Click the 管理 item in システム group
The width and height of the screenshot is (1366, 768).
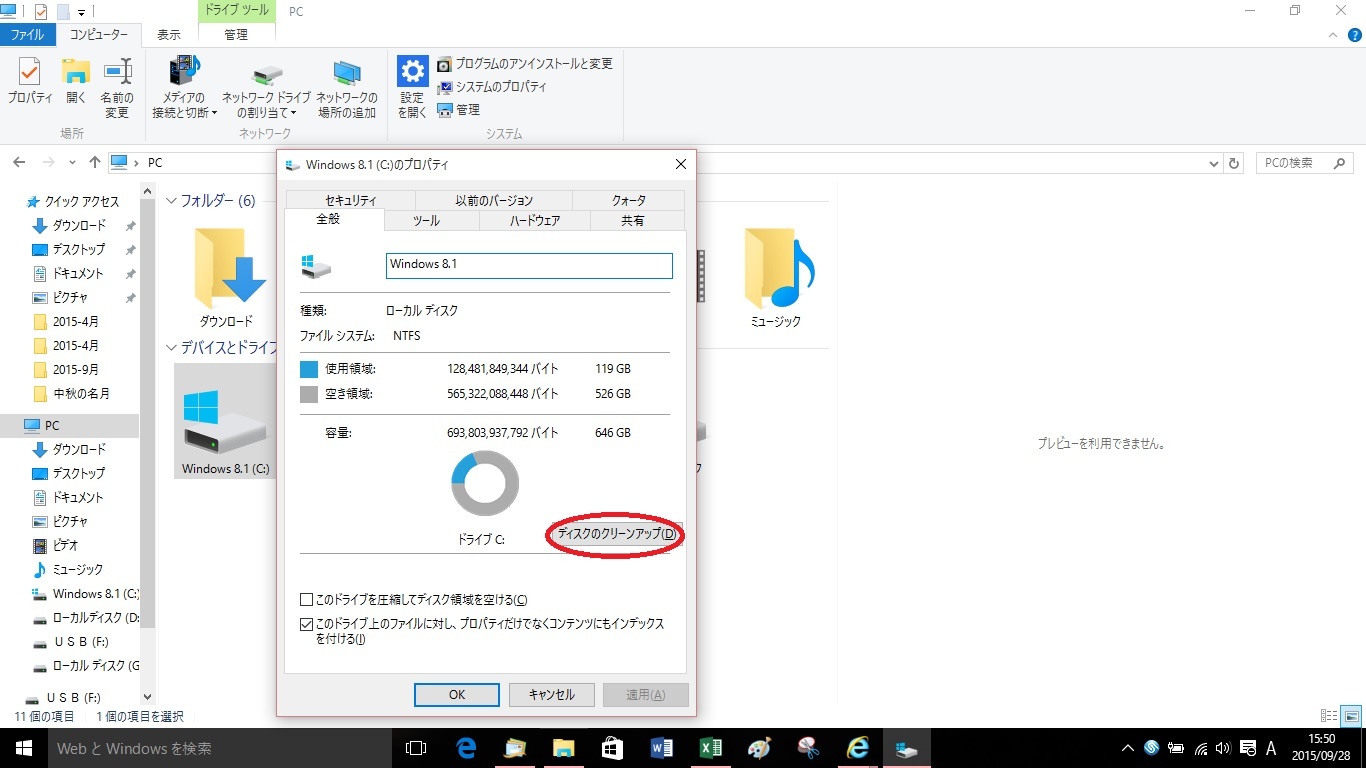click(x=458, y=110)
